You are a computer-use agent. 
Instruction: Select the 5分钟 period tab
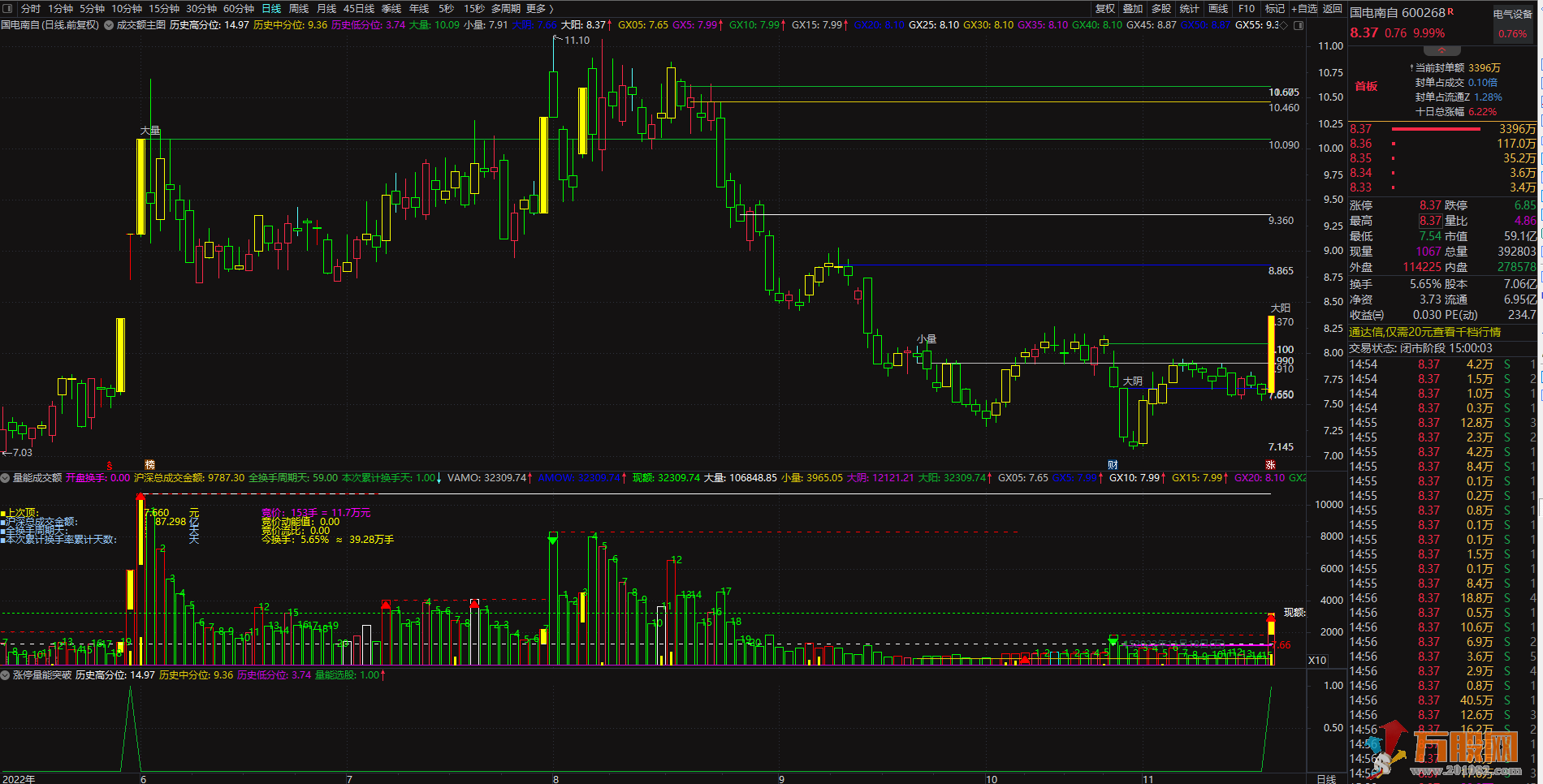point(93,8)
